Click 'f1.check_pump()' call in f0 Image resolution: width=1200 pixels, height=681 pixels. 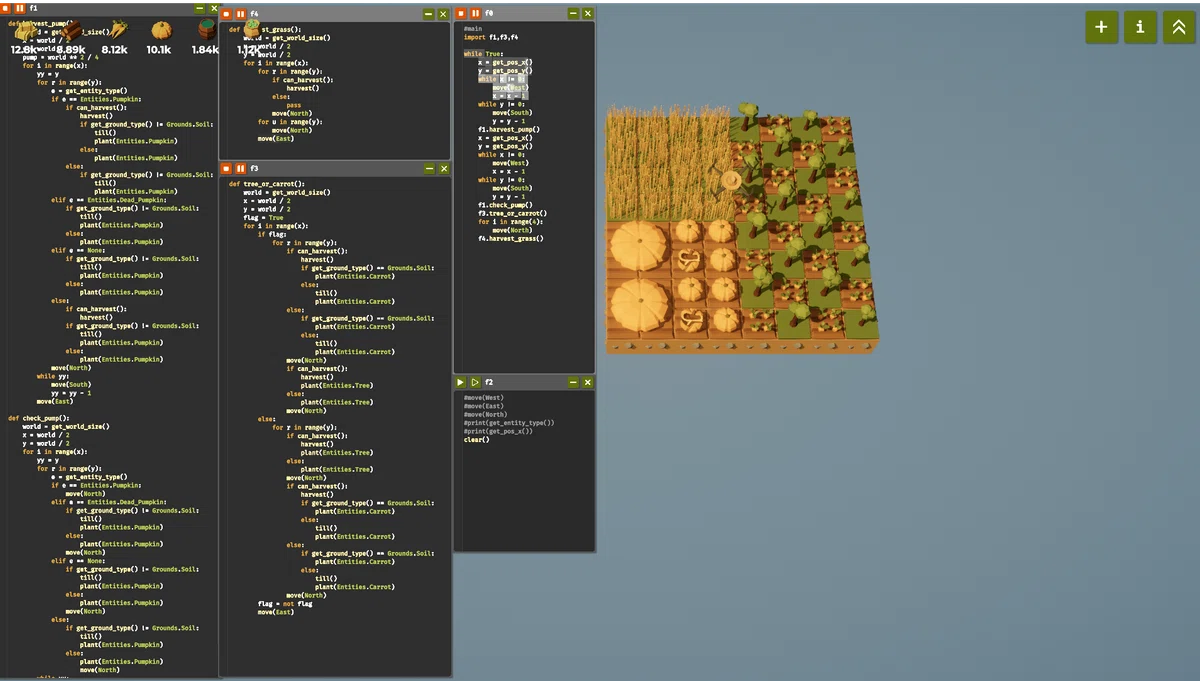coord(506,205)
